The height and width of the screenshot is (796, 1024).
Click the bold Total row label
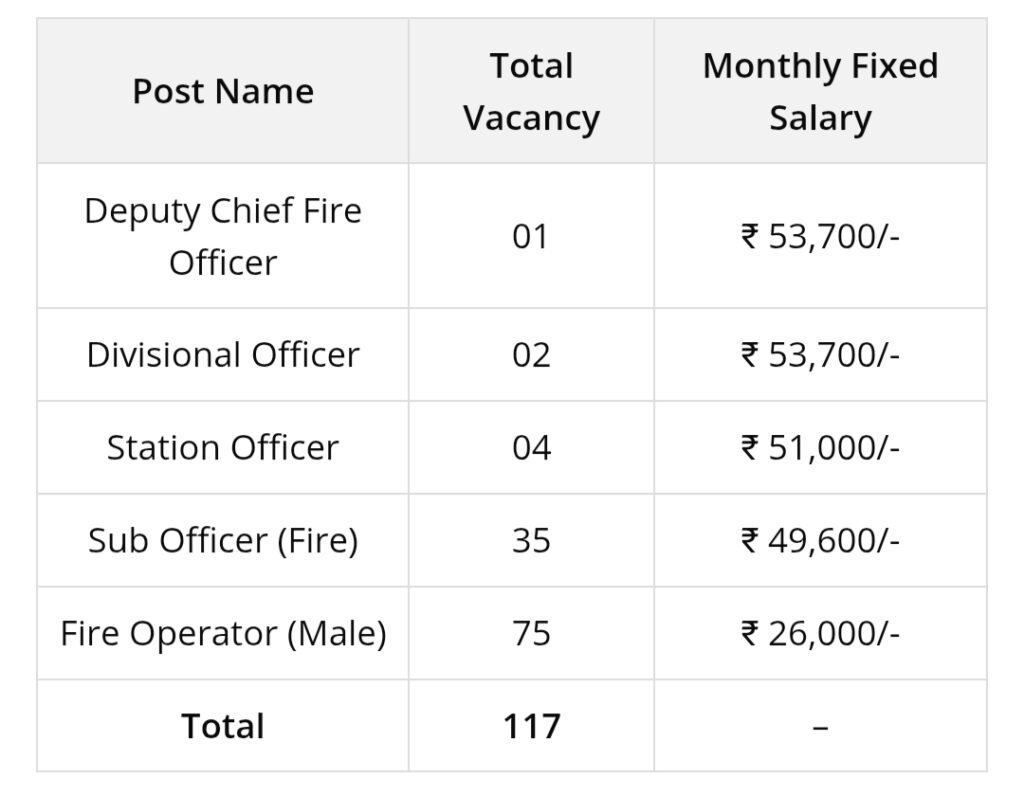coord(223,726)
